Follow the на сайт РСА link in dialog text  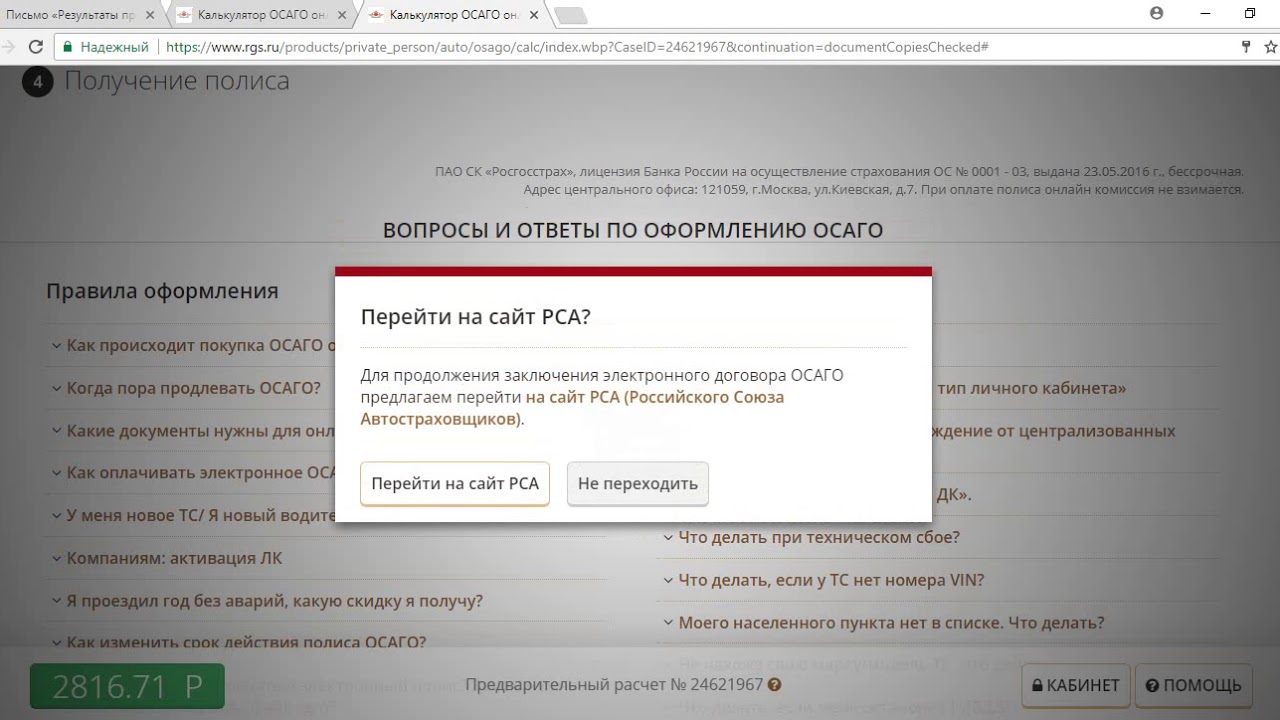pyautogui.click(x=572, y=408)
